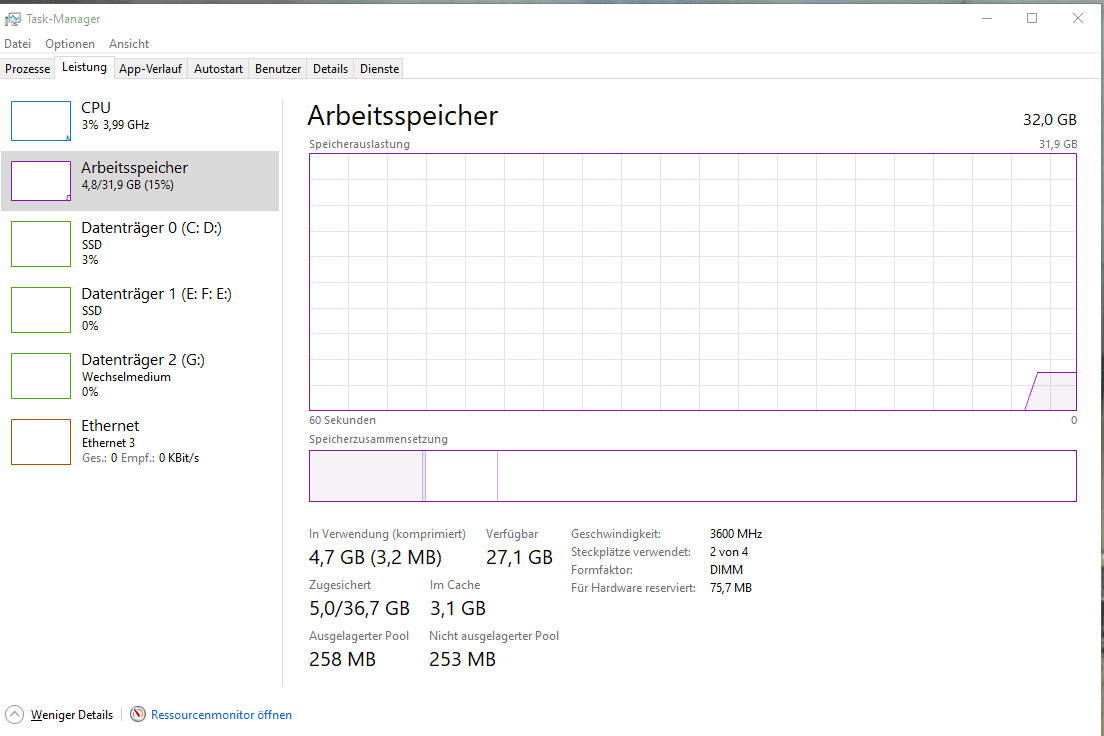Select the CPU mini graph thumbnail
The width and height of the screenshot is (1104, 736).
click(41, 121)
